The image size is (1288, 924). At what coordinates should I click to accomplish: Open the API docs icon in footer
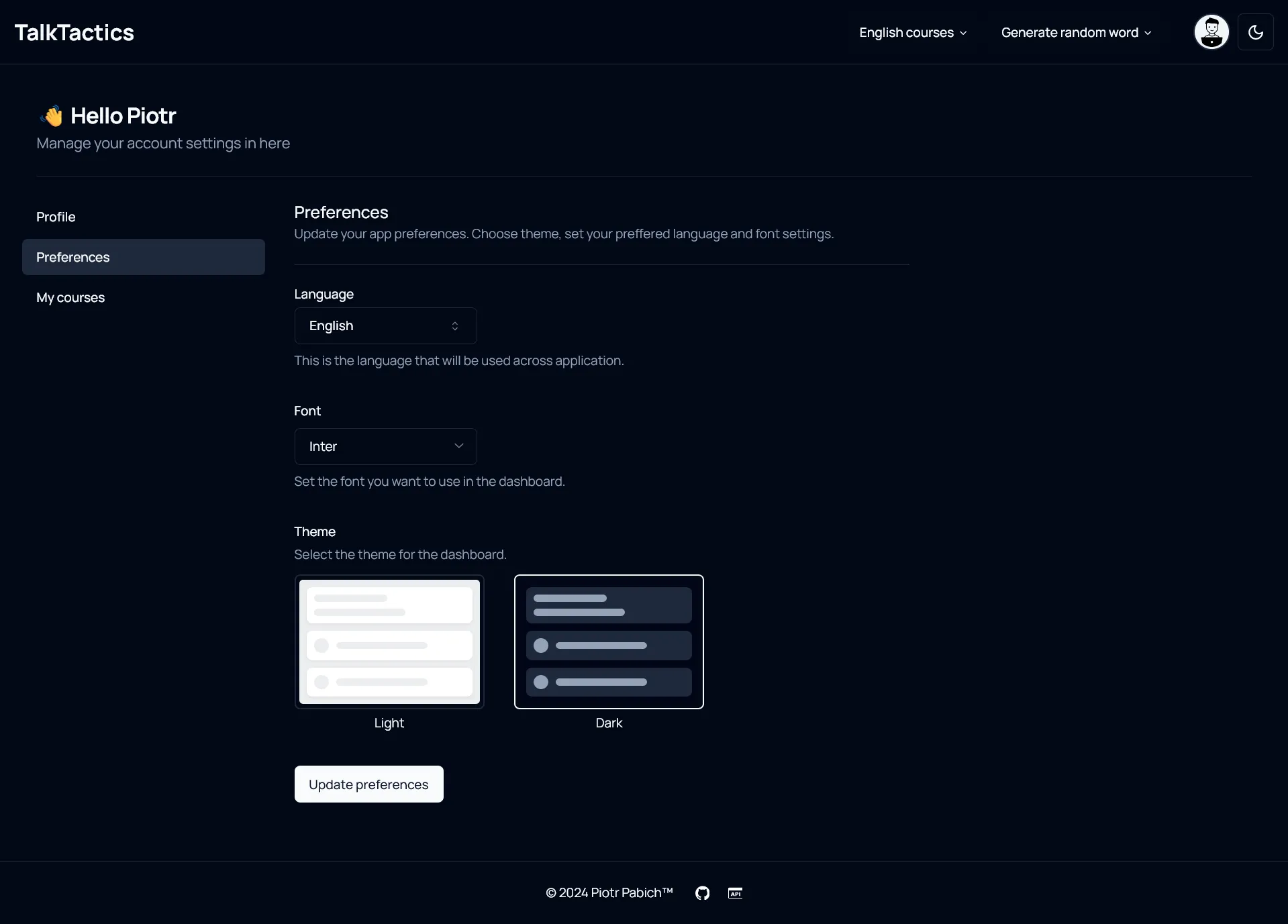tap(735, 892)
